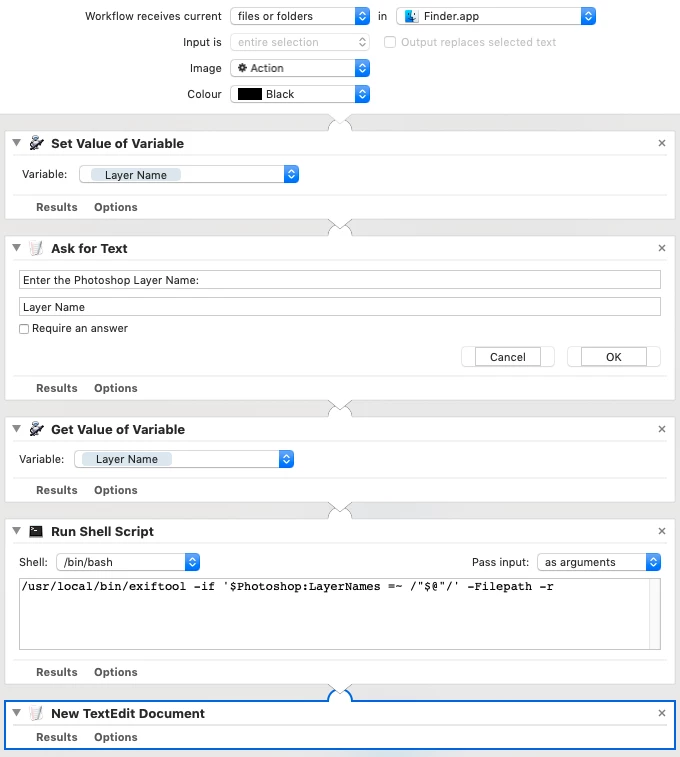Image resolution: width=680 pixels, height=757 pixels.
Task: Remove the Ask for Text action
Action: coord(662,248)
